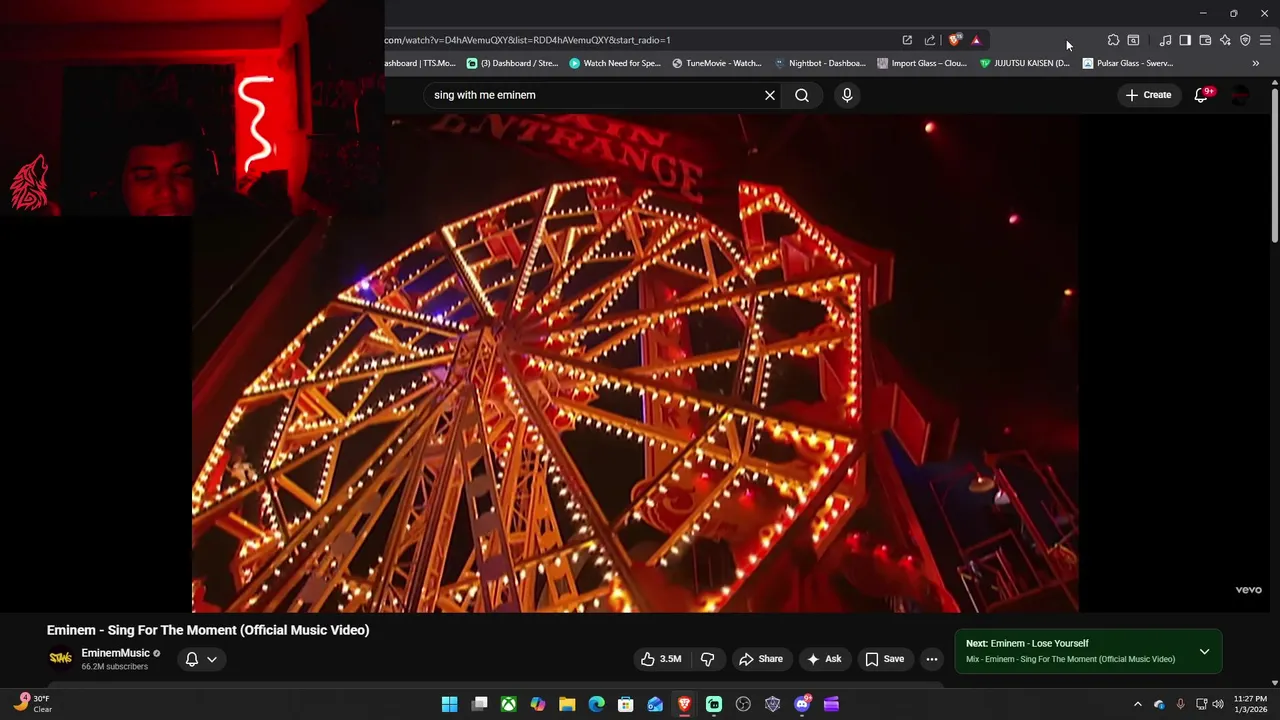Viewport: 1280px width, 720px height.
Task: Click the microphone icon in system tray
Action: [x=1180, y=704]
